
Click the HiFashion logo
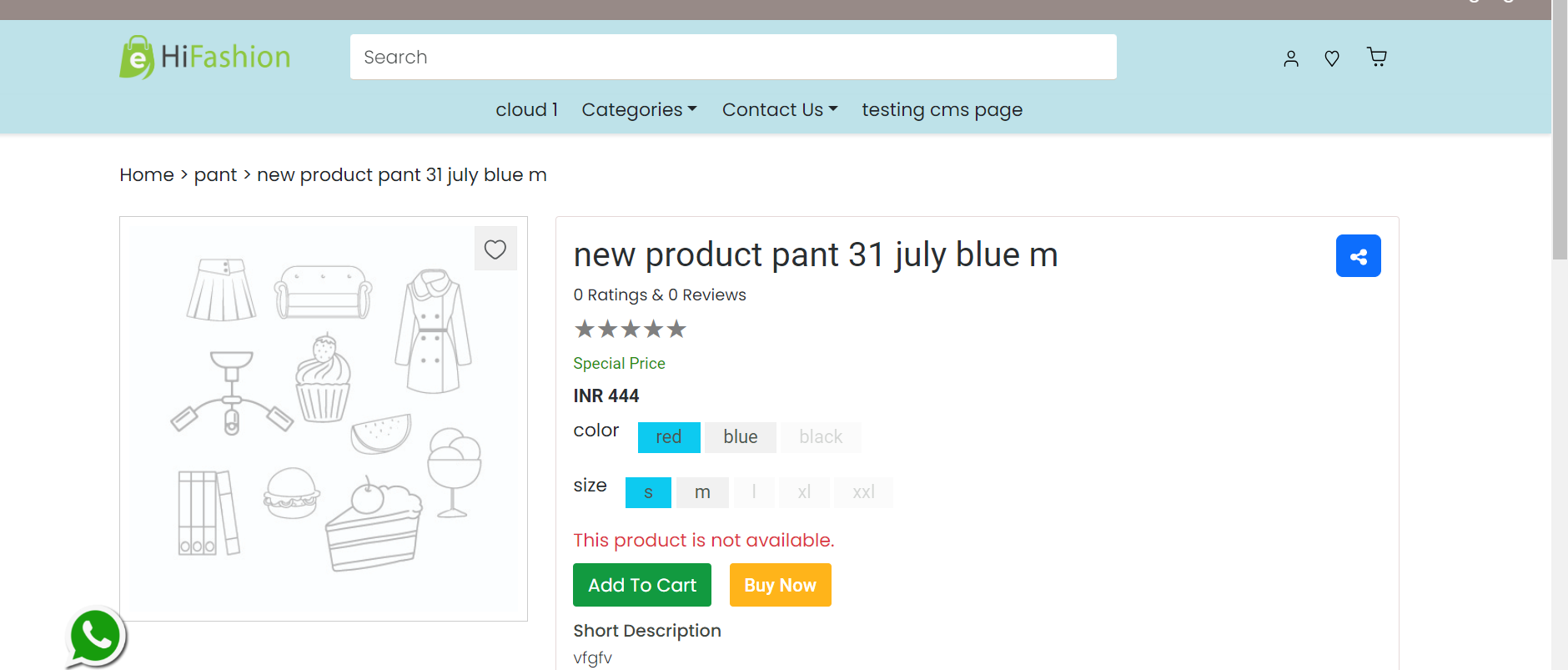pyautogui.click(x=205, y=57)
